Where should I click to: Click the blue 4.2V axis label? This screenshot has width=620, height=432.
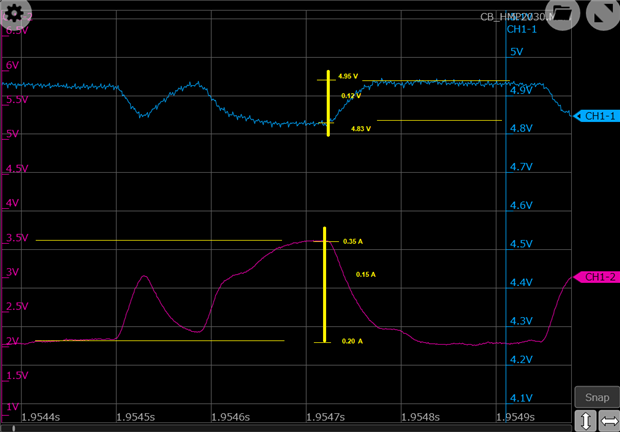(x=521, y=360)
